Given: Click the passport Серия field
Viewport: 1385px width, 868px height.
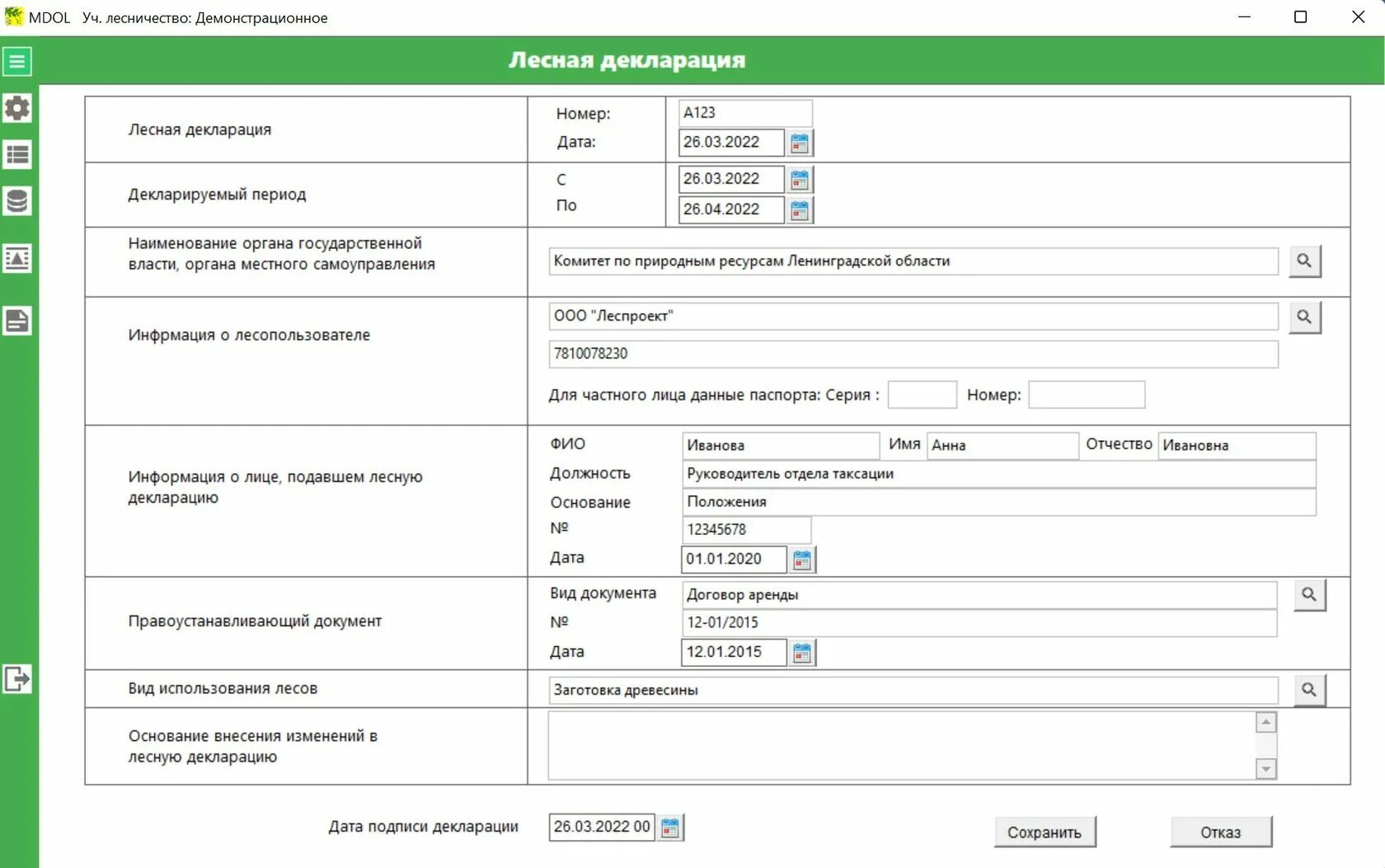Looking at the screenshot, I should (923, 395).
